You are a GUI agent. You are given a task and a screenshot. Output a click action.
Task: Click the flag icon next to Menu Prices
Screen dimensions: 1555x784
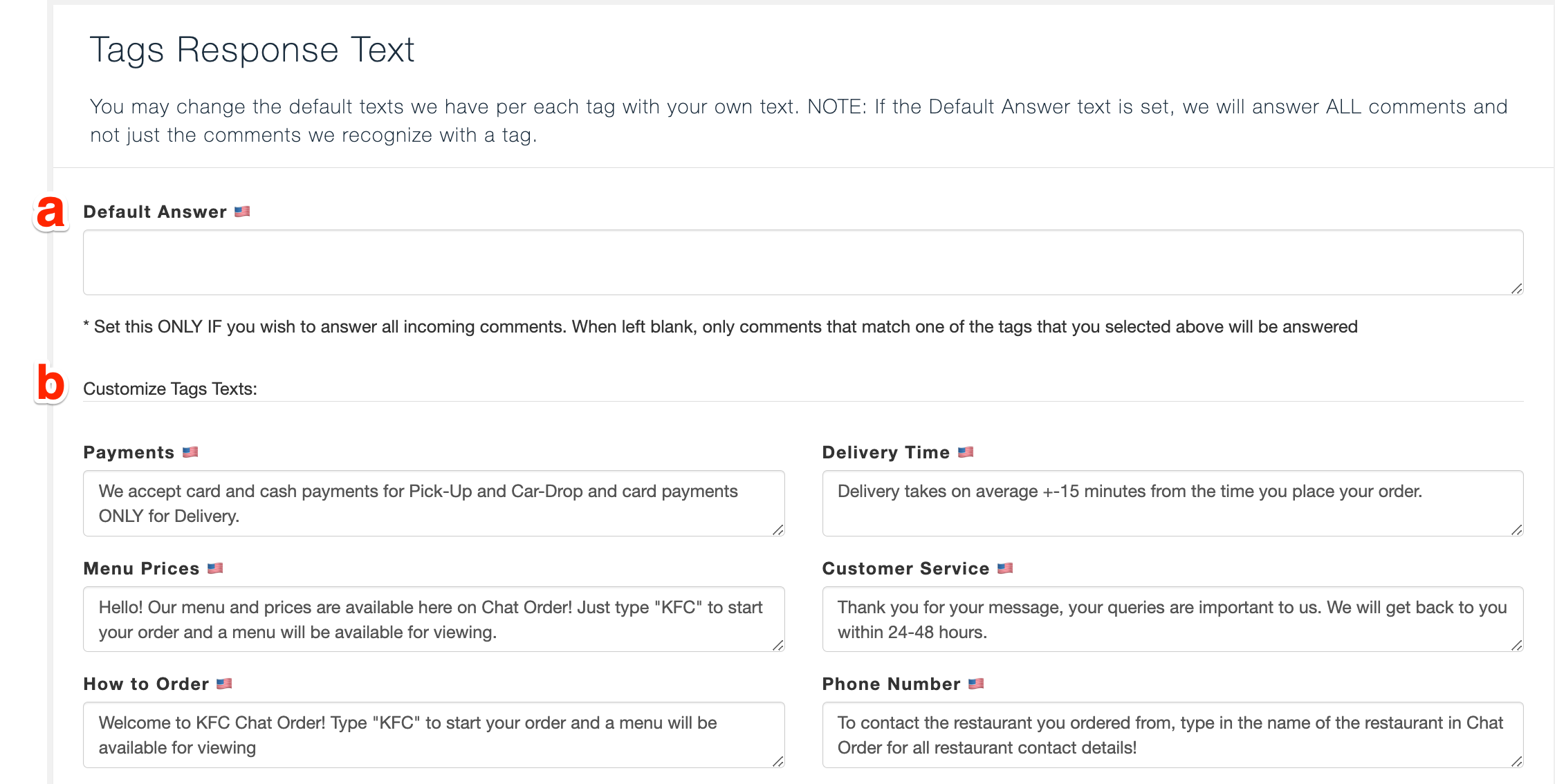pyautogui.click(x=215, y=568)
